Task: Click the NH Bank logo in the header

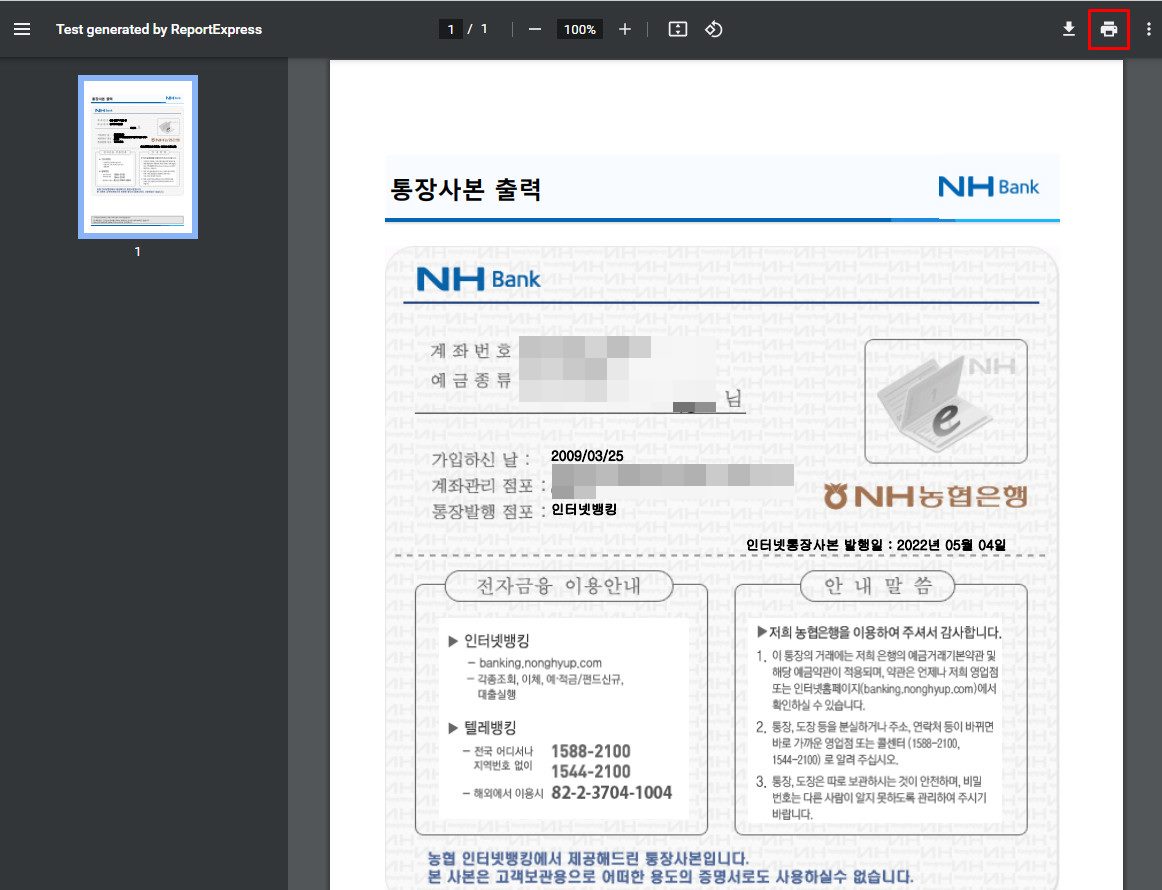Action: tap(989, 187)
